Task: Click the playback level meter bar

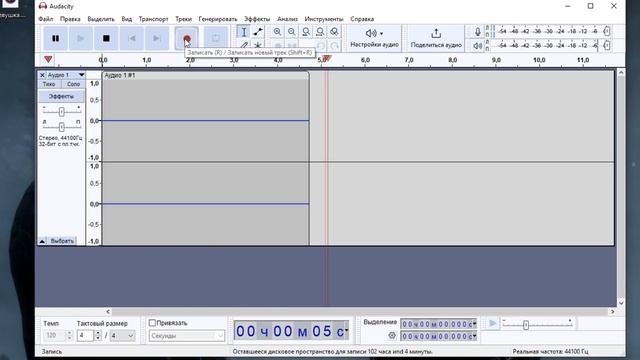Action: [x=549, y=45]
